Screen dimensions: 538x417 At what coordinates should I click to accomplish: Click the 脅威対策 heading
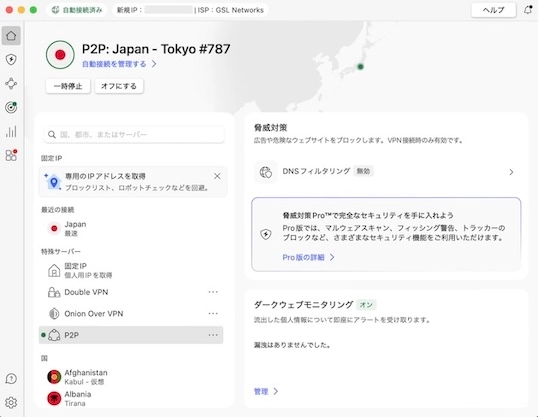point(270,128)
